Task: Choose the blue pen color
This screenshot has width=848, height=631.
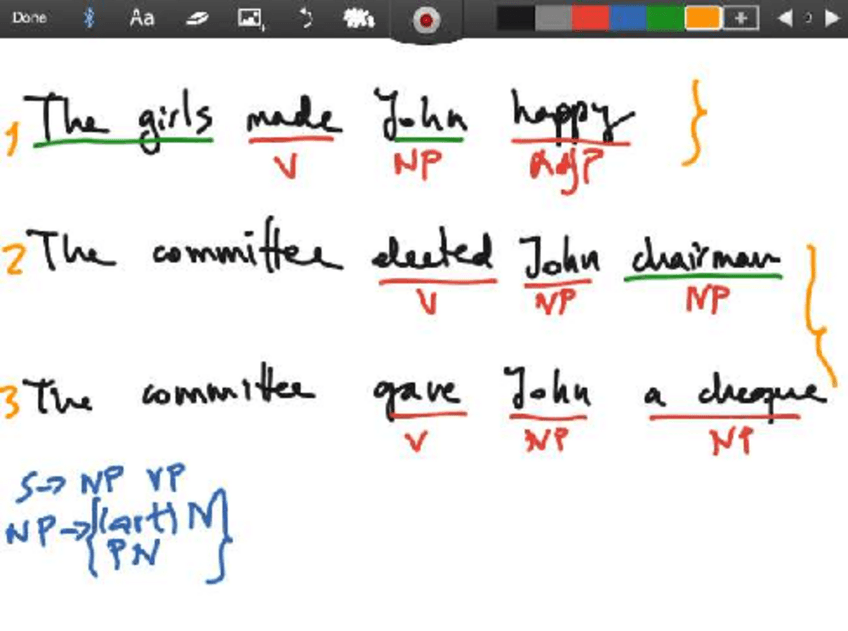Action: 627,18
